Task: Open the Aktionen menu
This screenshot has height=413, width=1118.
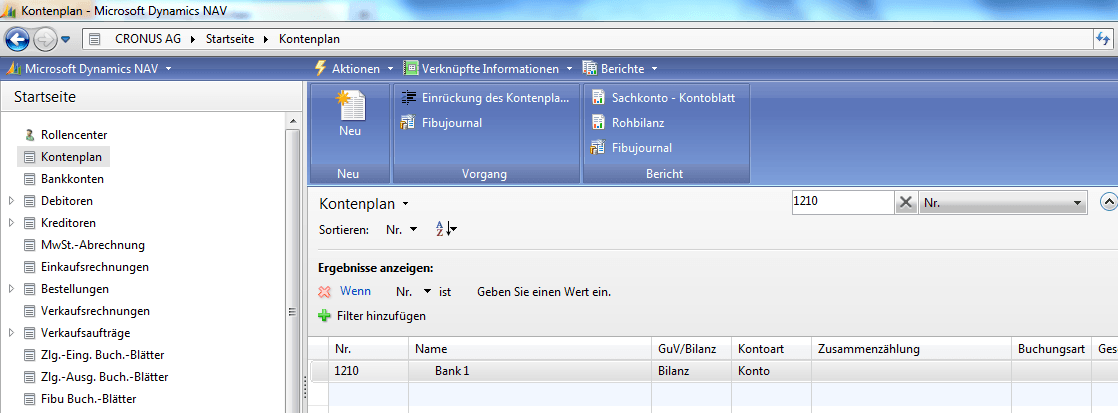Action: (x=354, y=69)
